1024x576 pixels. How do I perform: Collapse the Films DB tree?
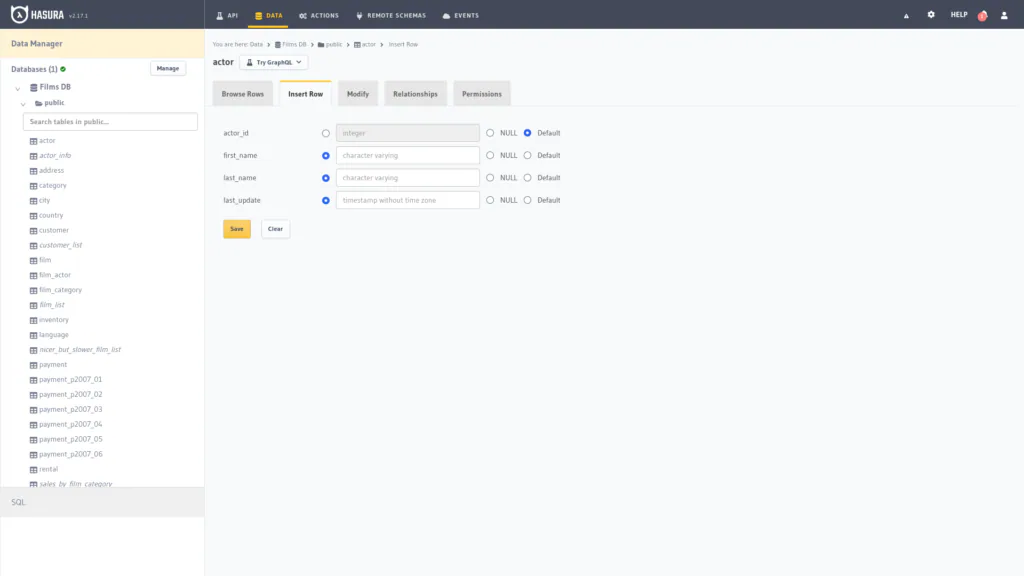coord(18,88)
